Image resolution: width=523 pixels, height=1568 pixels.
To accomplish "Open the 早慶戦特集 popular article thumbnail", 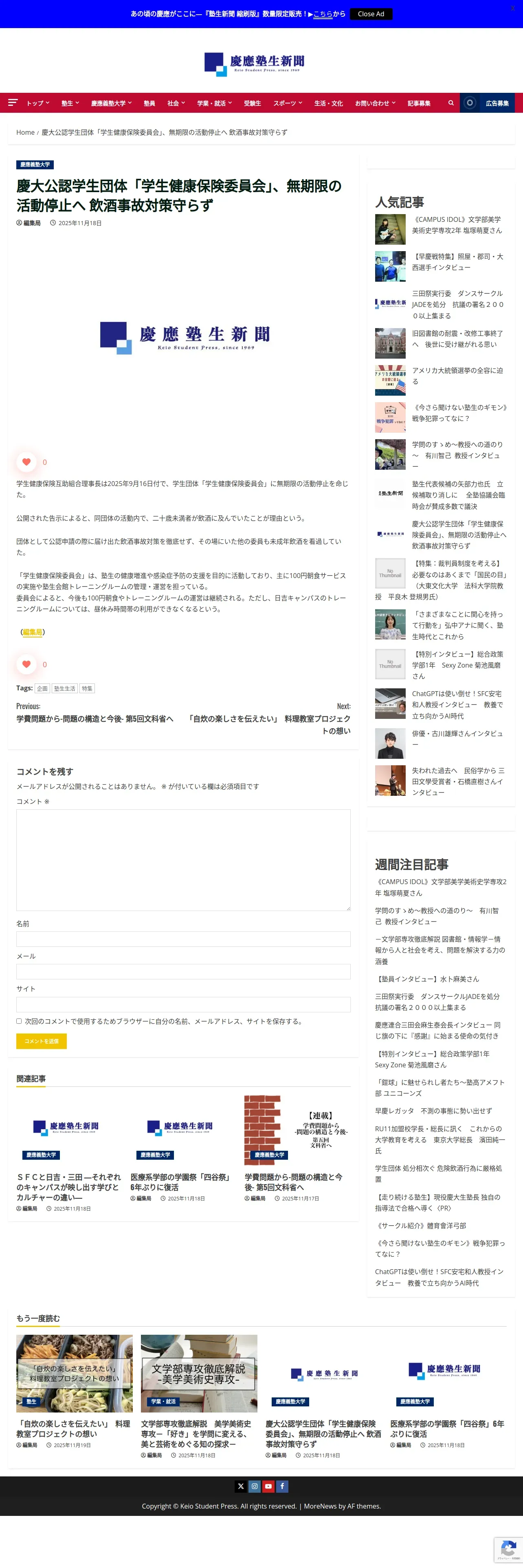I will click(x=390, y=266).
